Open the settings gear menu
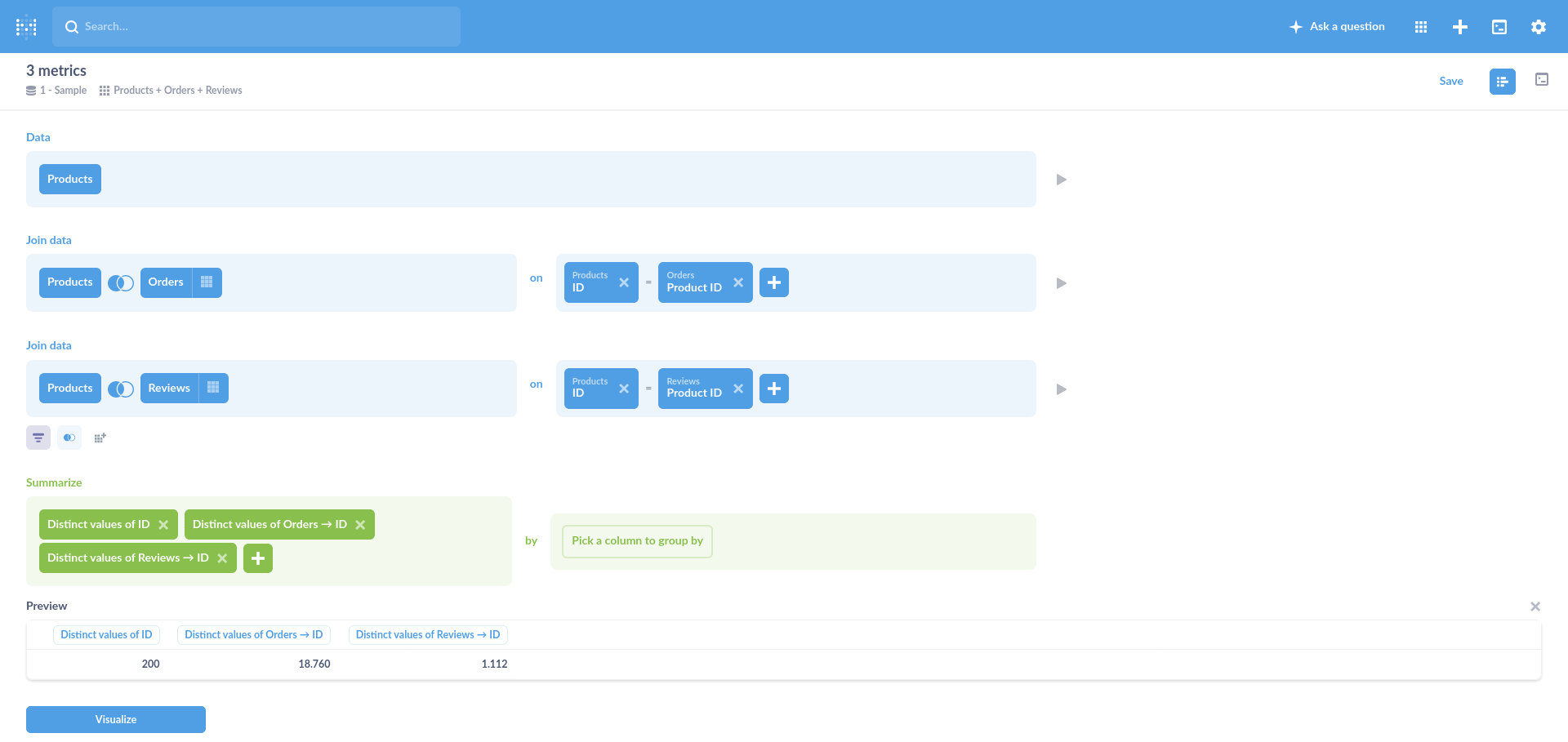 click(x=1539, y=27)
